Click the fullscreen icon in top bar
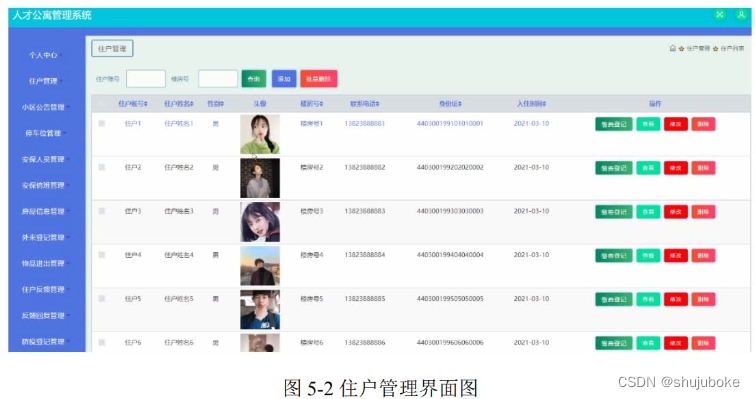This screenshot has width=755, height=399. [719, 14]
